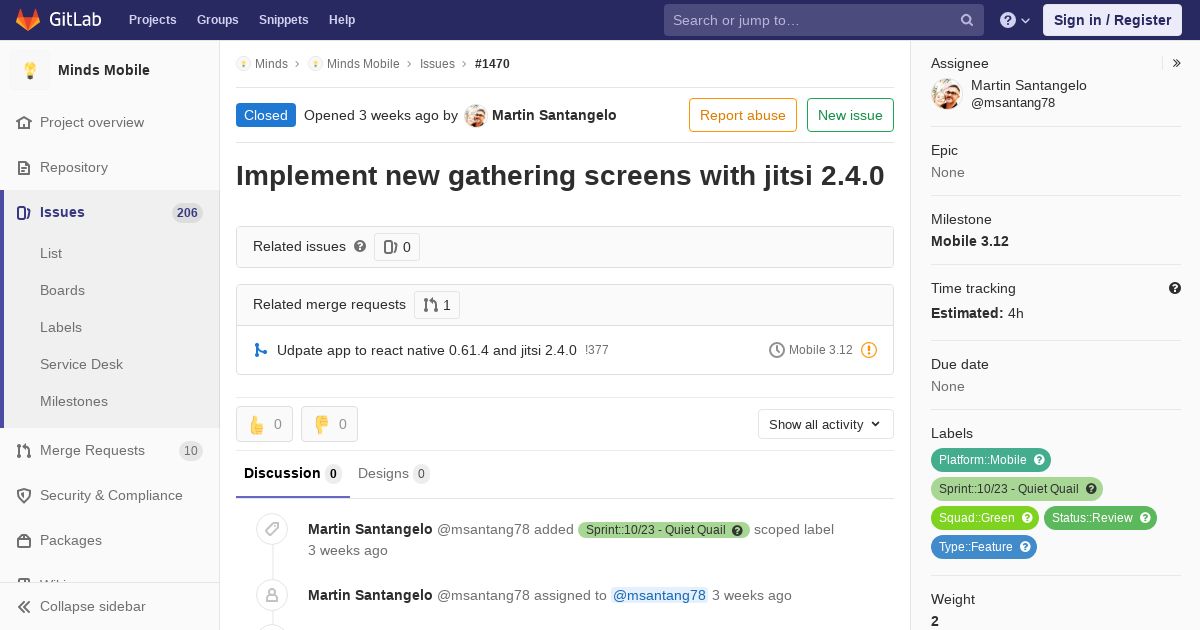Click help icon on Platform::Mobile label

click(1039, 460)
